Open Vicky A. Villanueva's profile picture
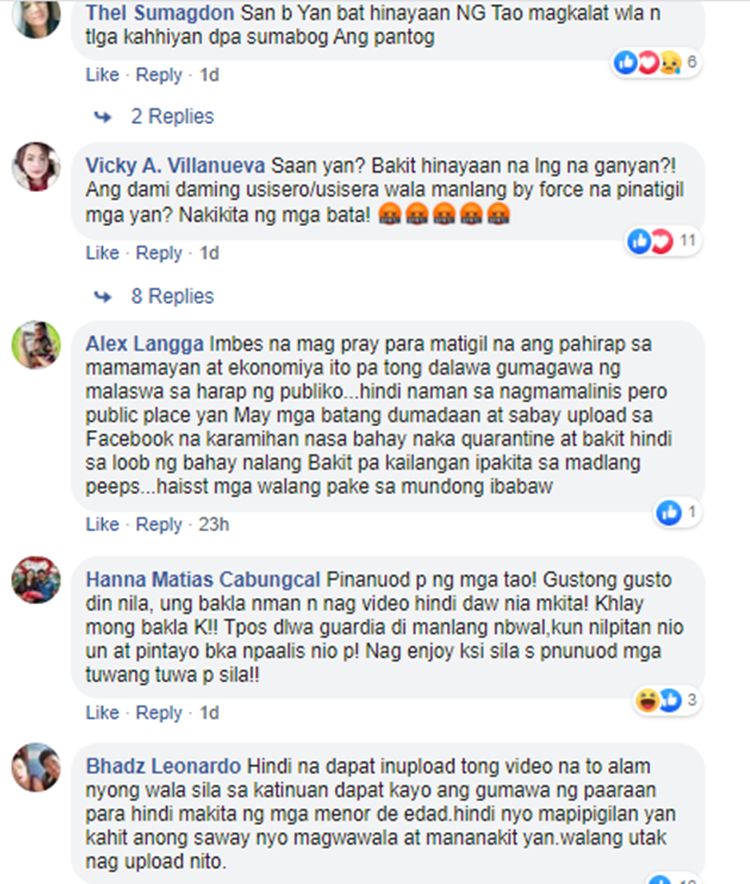This screenshot has height=884, width=750. (x=36, y=166)
